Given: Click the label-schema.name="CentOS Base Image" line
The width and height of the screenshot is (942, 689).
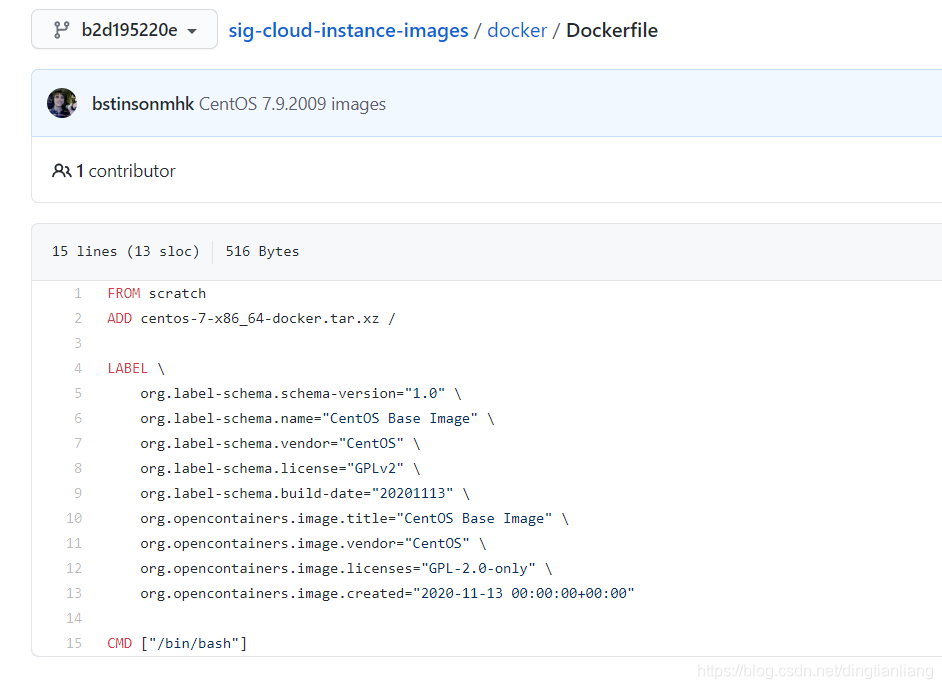Looking at the screenshot, I should (x=317, y=419).
